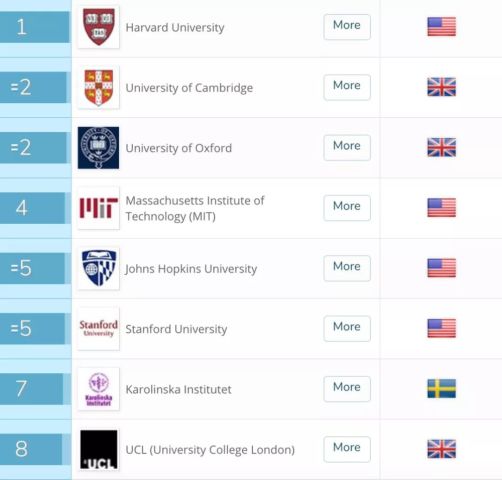Show More info for University of Oxford
This screenshot has width=502, height=480.
click(x=347, y=147)
